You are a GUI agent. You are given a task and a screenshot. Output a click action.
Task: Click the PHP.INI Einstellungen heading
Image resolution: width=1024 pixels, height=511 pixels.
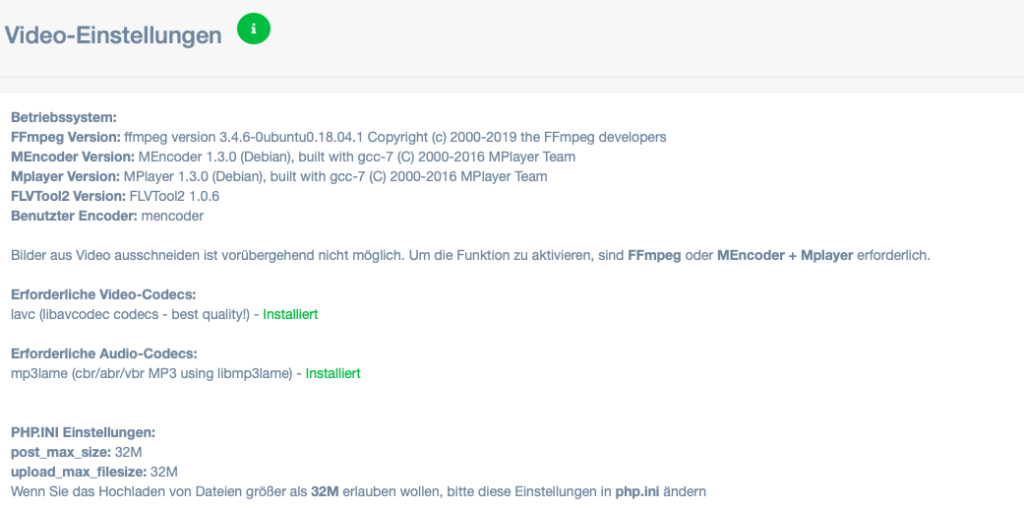click(x=84, y=433)
